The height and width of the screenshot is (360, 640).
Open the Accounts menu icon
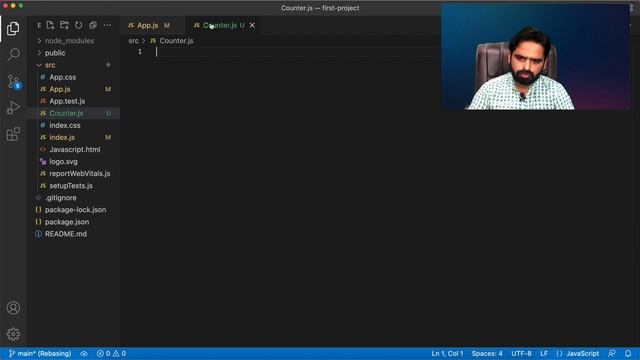point(13,308)
